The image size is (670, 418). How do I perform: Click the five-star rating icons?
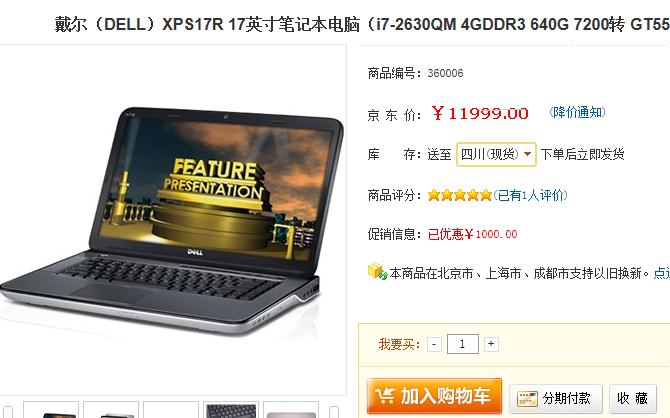pyautogui.click(x=460, y=195)
